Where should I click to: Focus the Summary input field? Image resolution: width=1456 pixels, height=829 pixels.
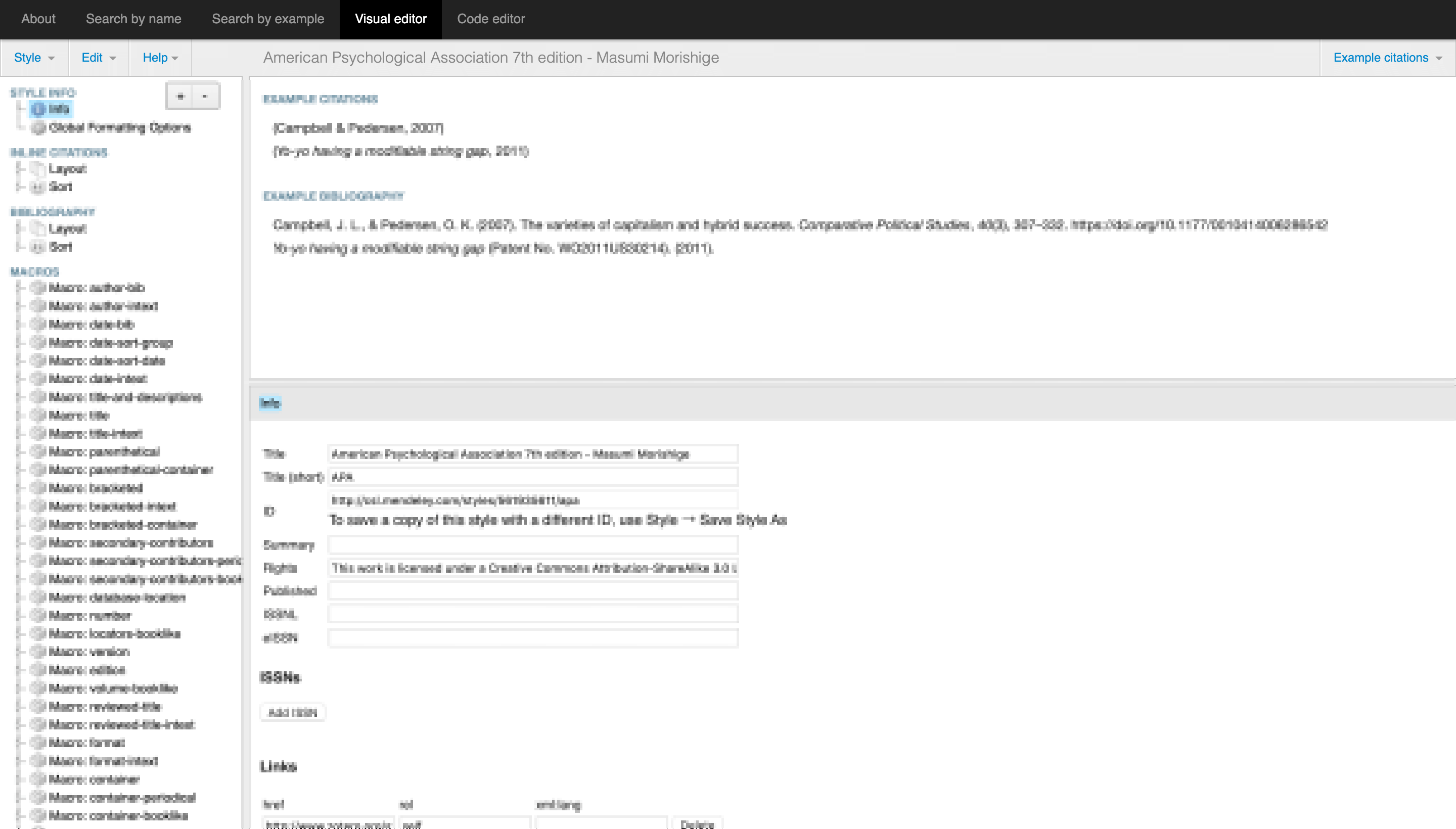point(533,545)
